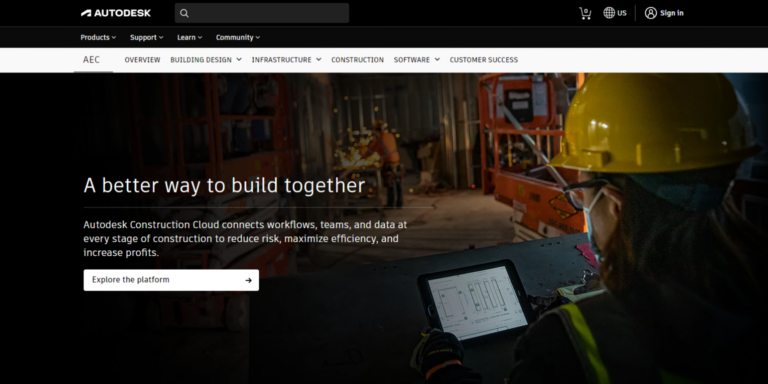Focus the top search field
The image size is (768, 384).
click(x=262, y=13)
